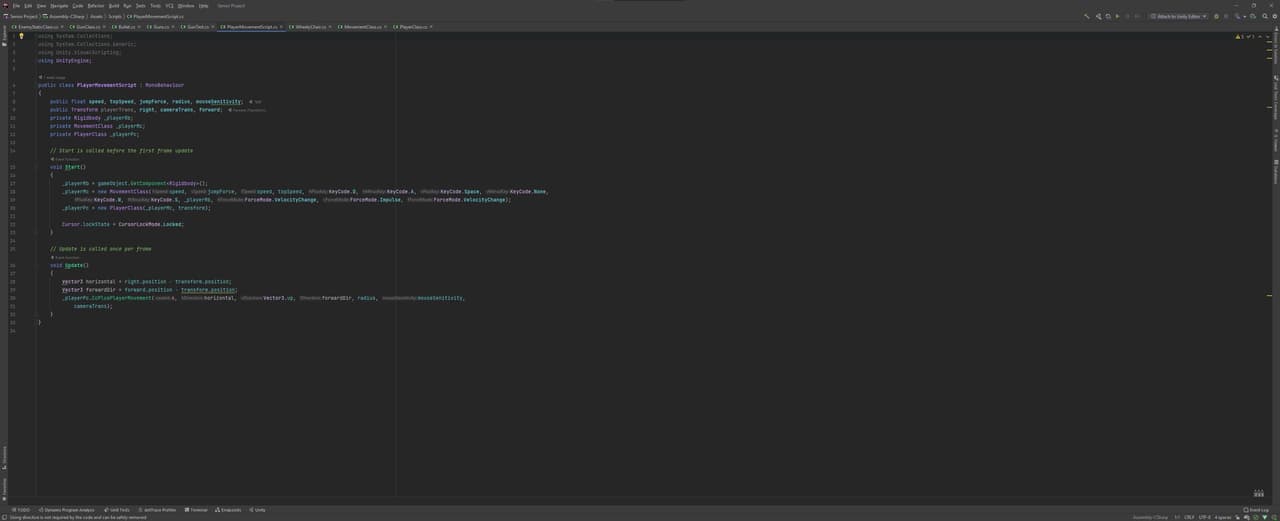Open the Unity tool window
Image resolution: width=1280 pixels, height=521 pixels.
pos(258,510)
